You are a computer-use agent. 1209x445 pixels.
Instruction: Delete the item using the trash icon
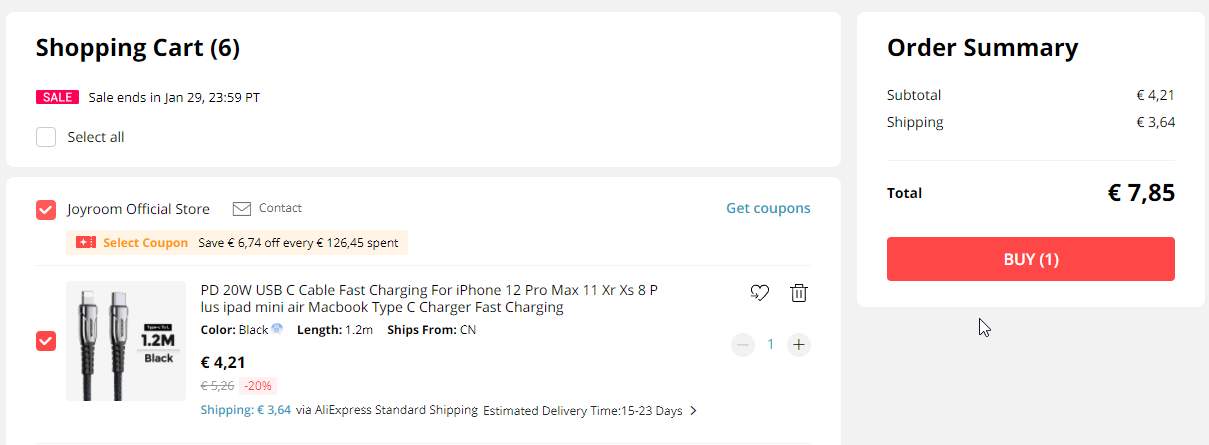pos(799,293)
